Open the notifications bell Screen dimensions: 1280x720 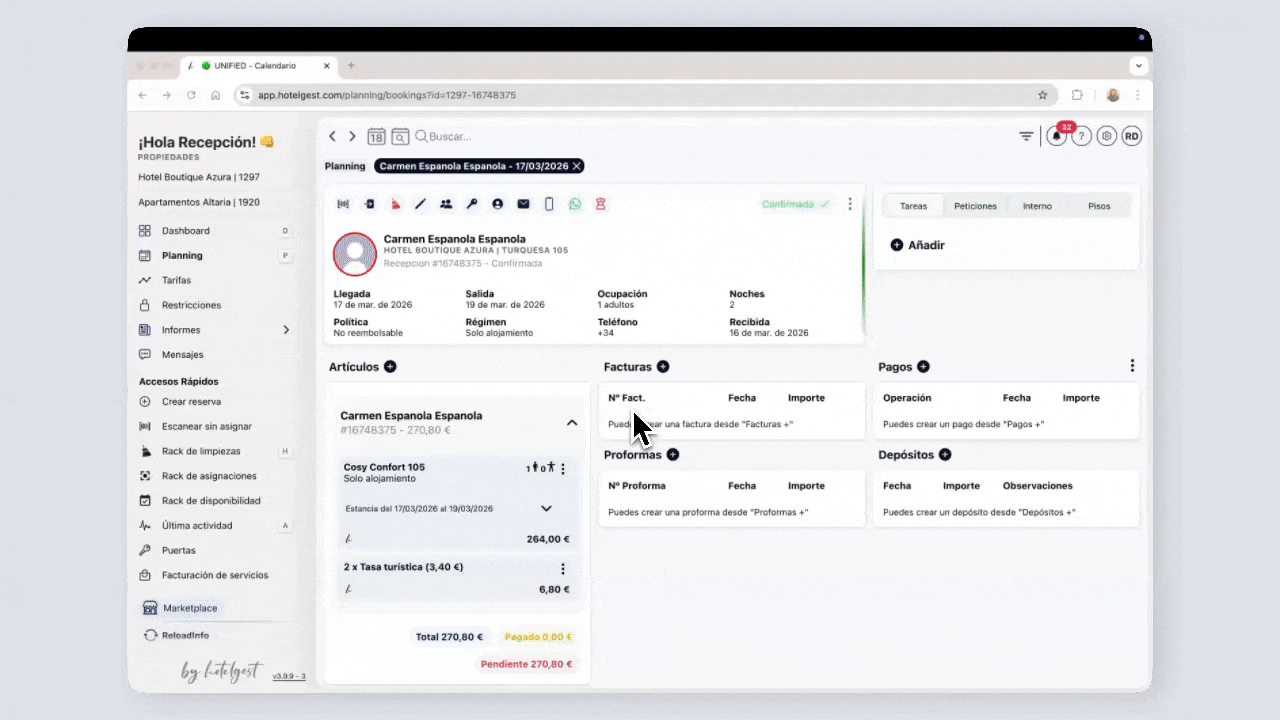pyautogui.click(x=1056, y=137)
